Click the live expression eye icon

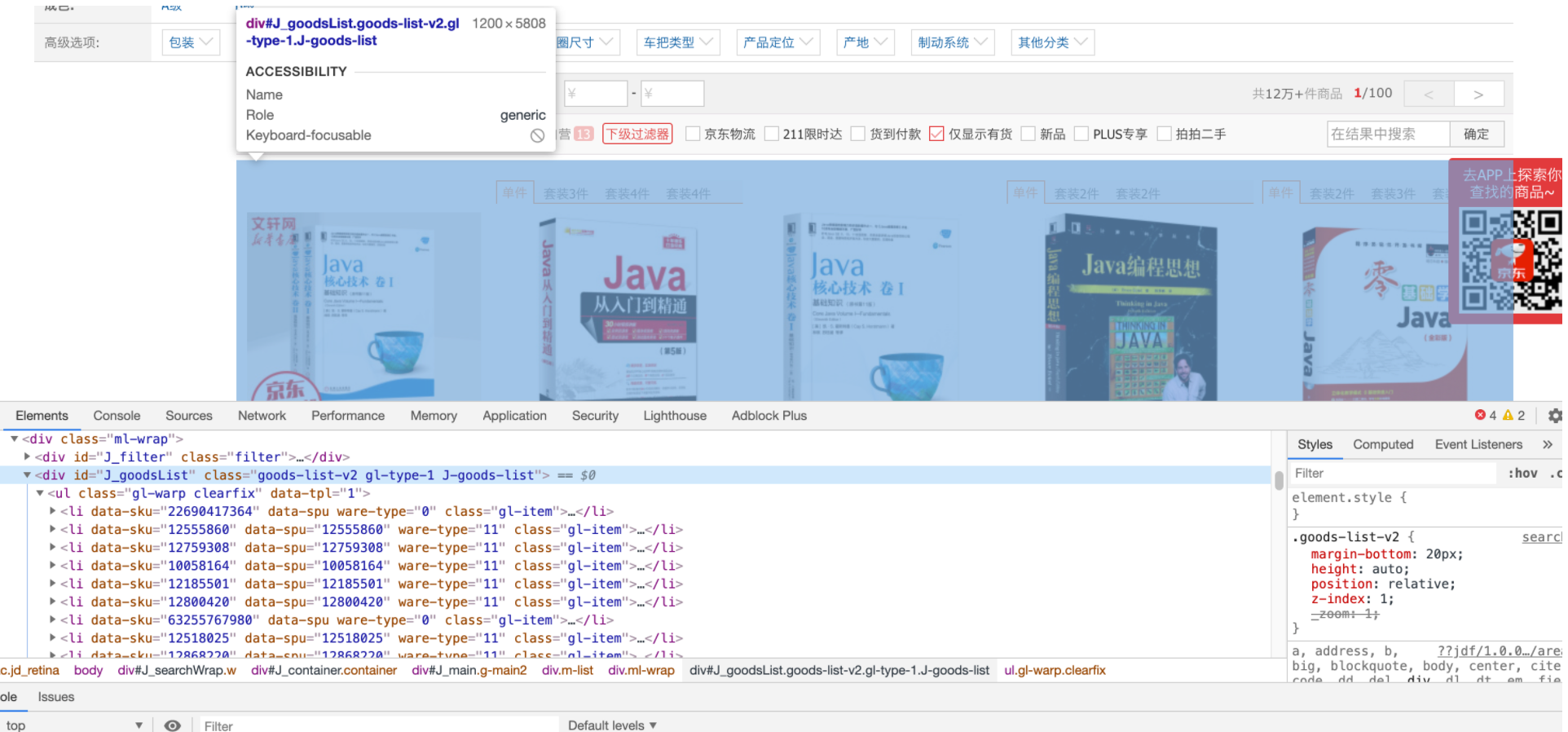point(173,725)
